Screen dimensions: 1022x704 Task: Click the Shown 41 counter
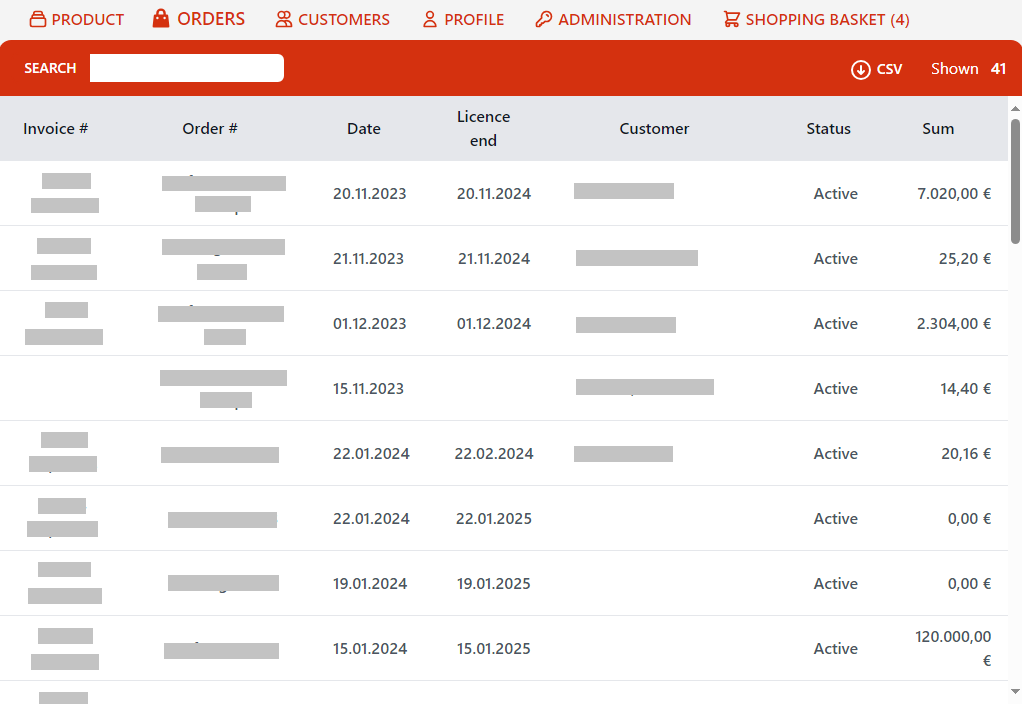point(969,69)
